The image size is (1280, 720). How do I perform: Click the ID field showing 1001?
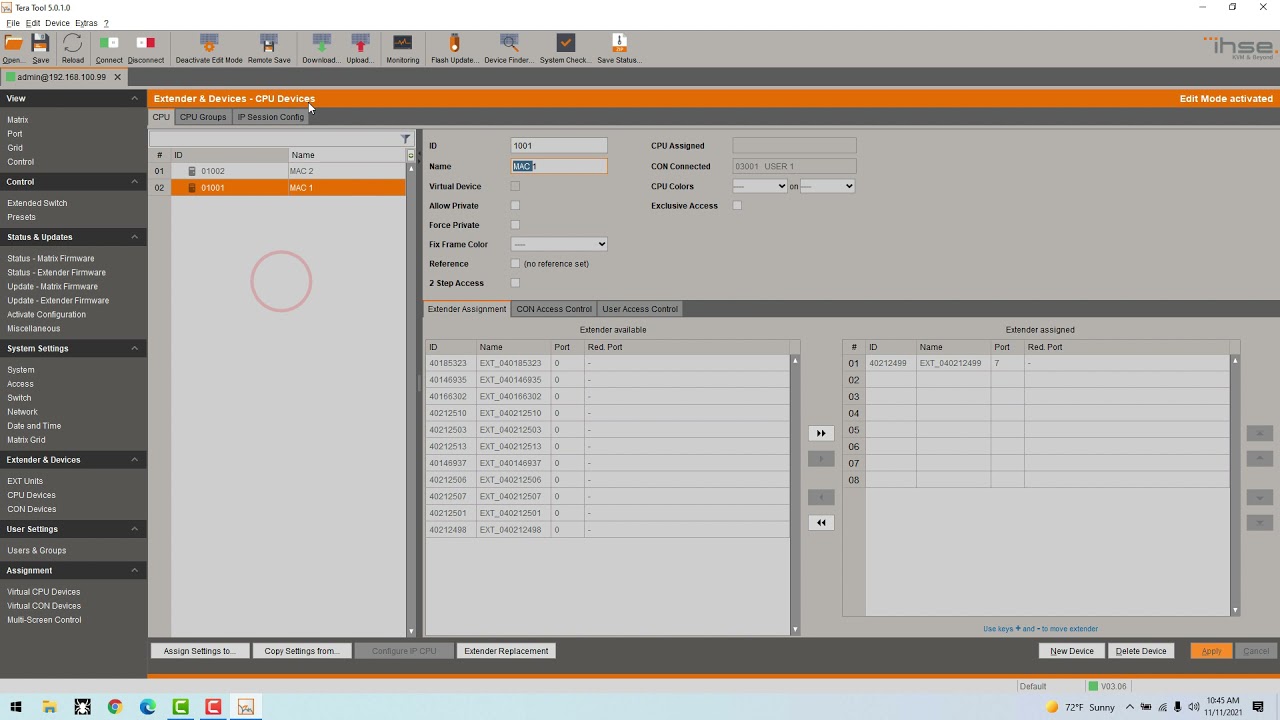pyautogui.click(x=559, y=146)
